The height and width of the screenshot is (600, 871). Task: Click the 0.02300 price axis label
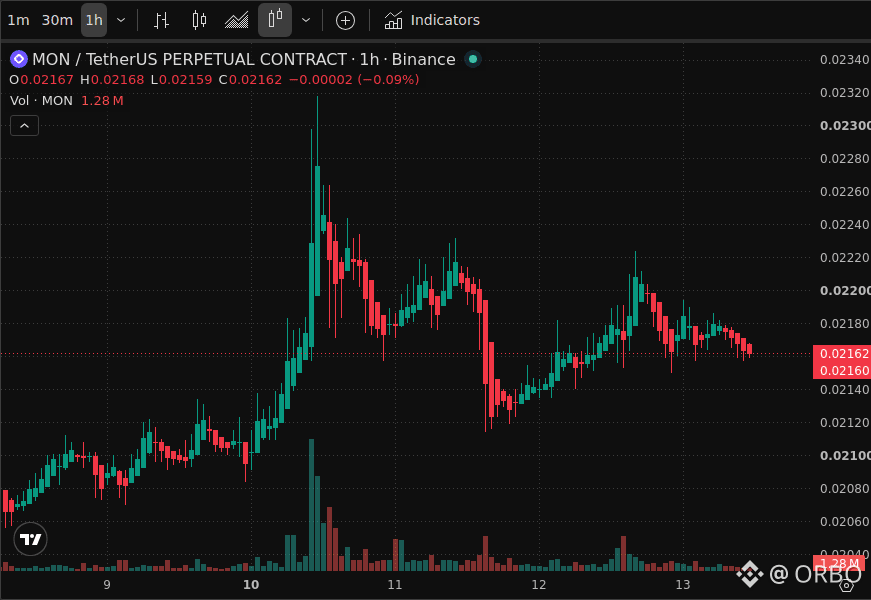click(845, 126)
